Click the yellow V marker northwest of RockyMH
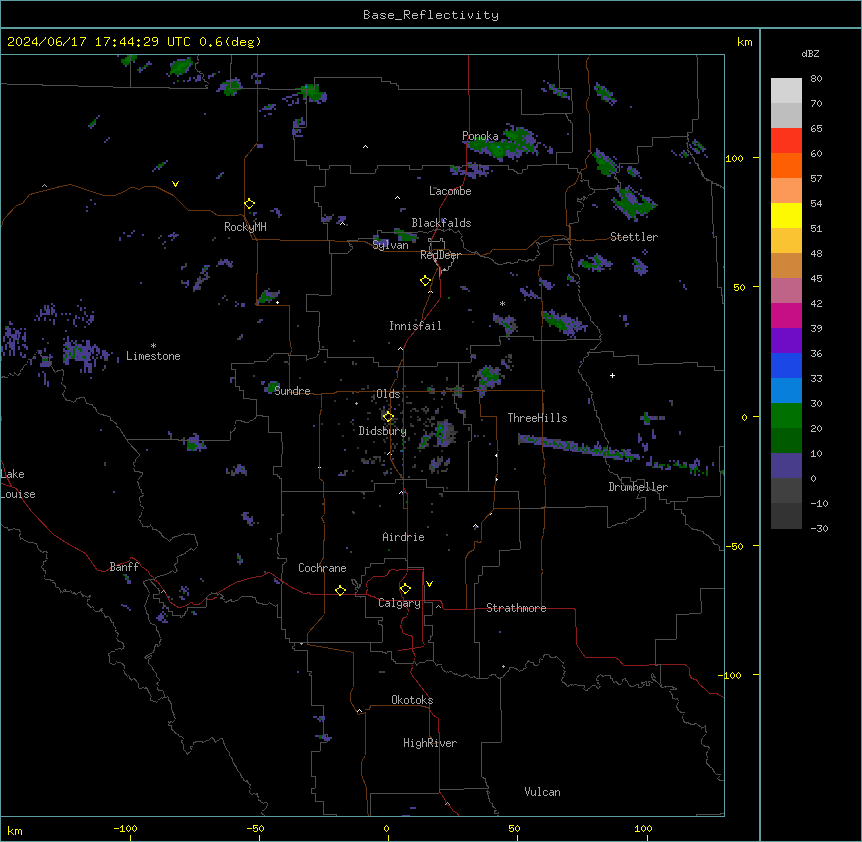 click(x=175, y=184)
